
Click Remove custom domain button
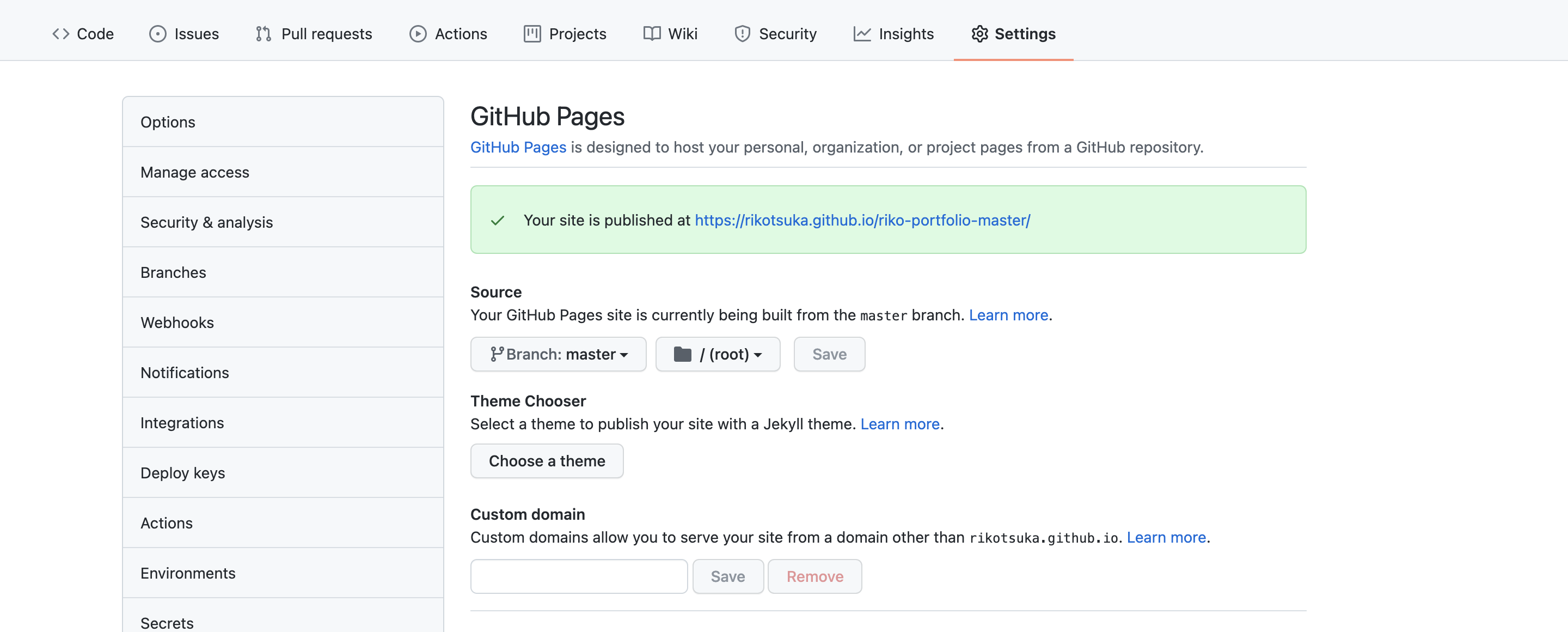(814, 576)
